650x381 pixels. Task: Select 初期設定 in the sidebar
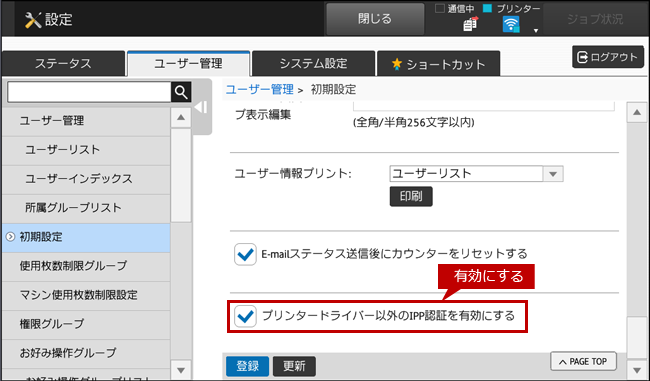(86, 237)
